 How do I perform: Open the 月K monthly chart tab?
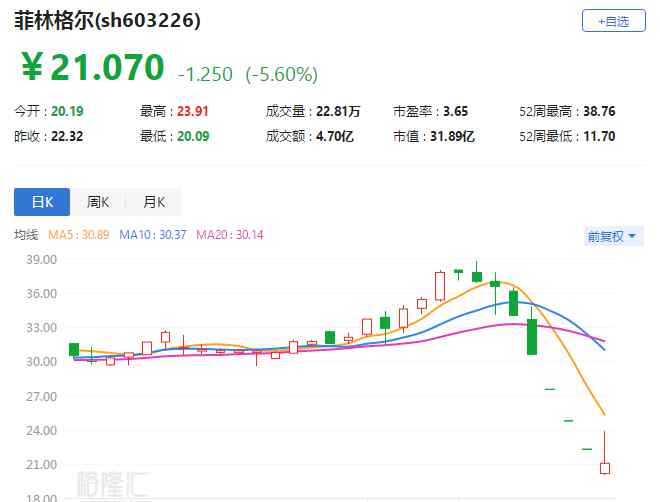pos(154,202)
